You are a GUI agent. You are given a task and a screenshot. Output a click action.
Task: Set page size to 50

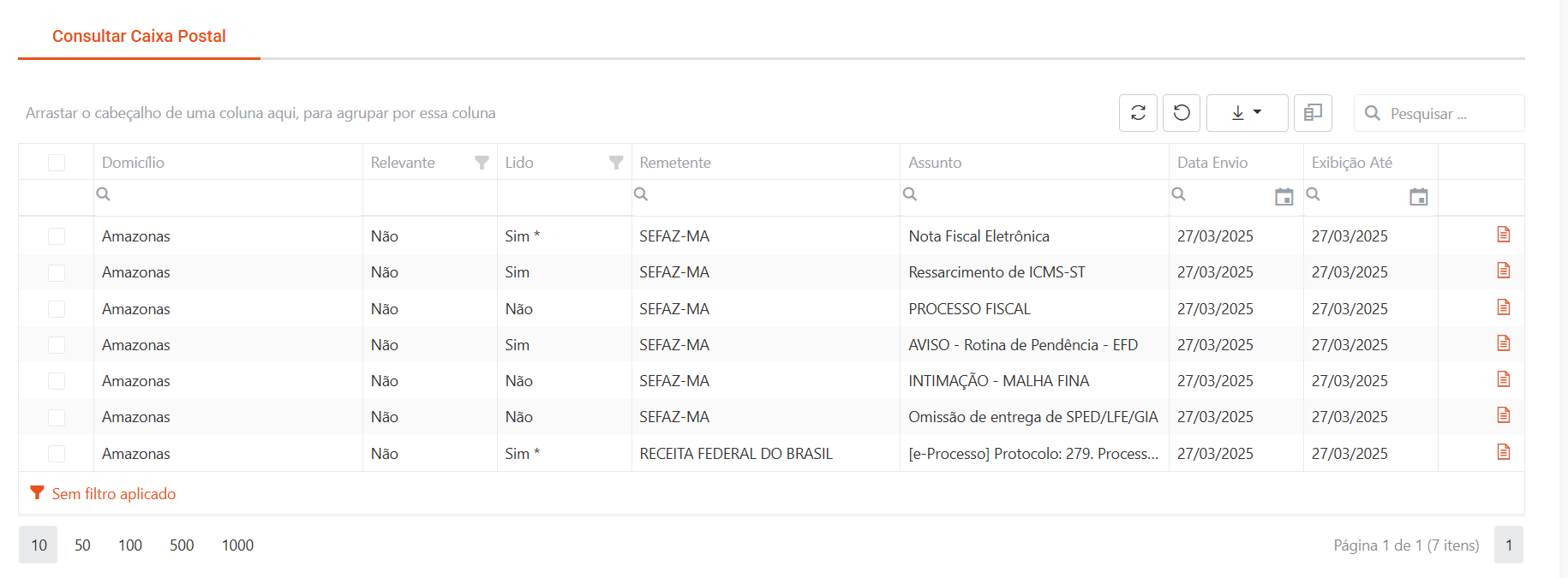[82, 545]
